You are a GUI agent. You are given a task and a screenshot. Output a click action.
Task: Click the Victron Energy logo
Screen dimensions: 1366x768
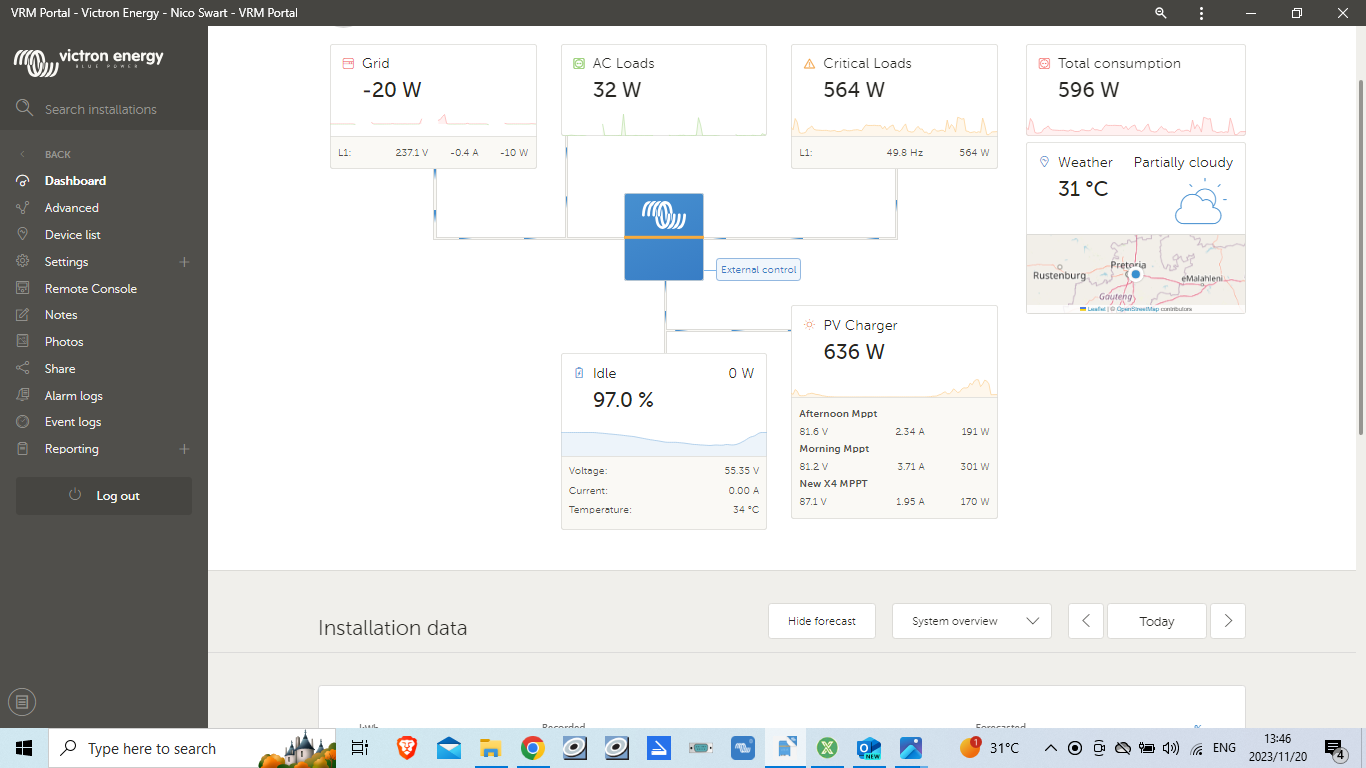[x=88, y=62]
